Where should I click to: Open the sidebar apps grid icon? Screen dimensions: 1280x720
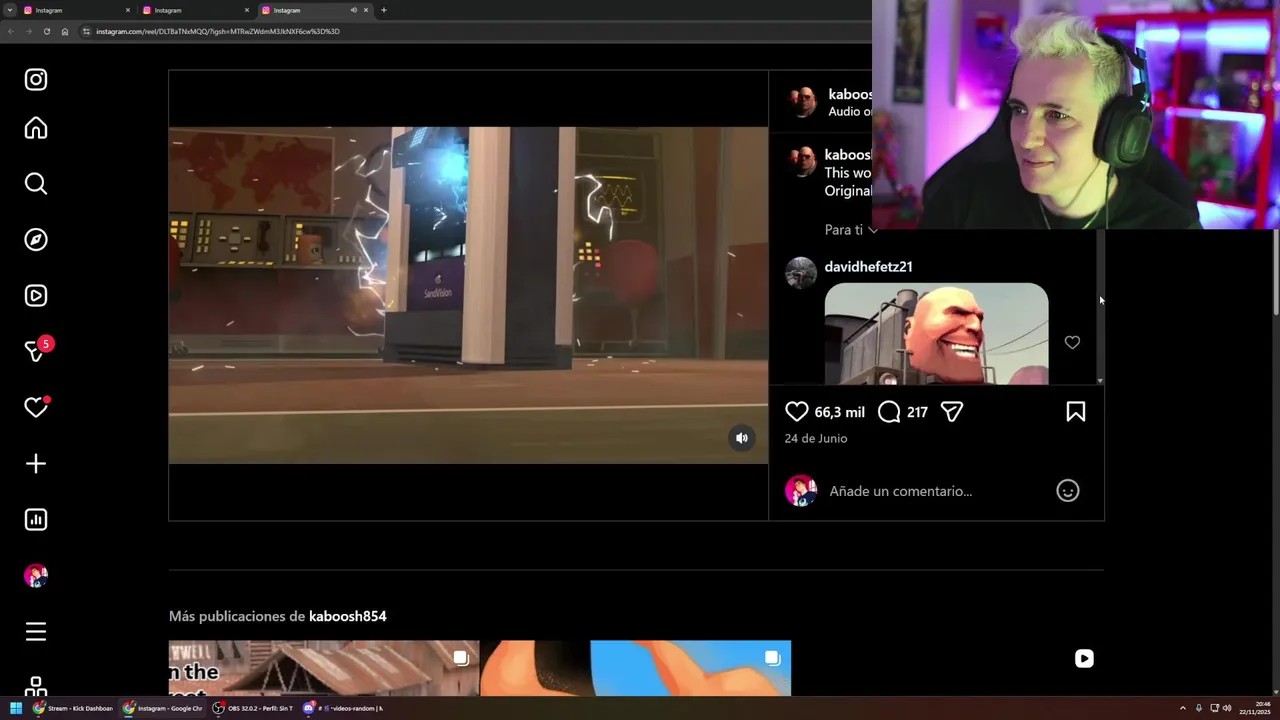[x=36, y=686]
